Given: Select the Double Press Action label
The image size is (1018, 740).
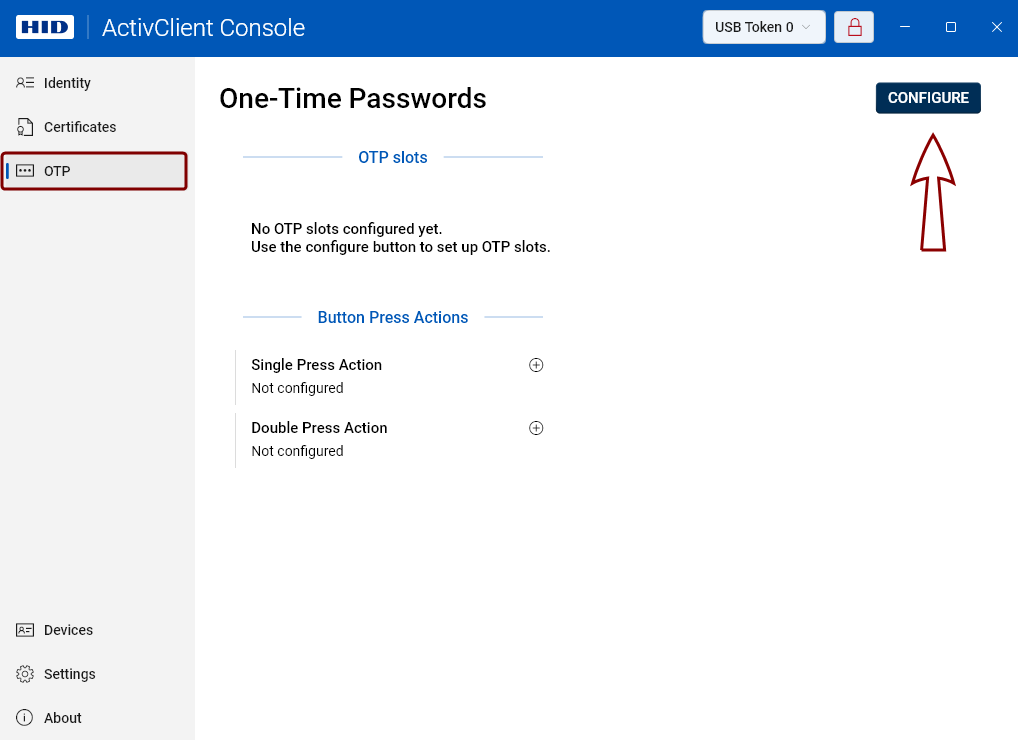Looking at the screenshot, I should click(x=319, y=428).
